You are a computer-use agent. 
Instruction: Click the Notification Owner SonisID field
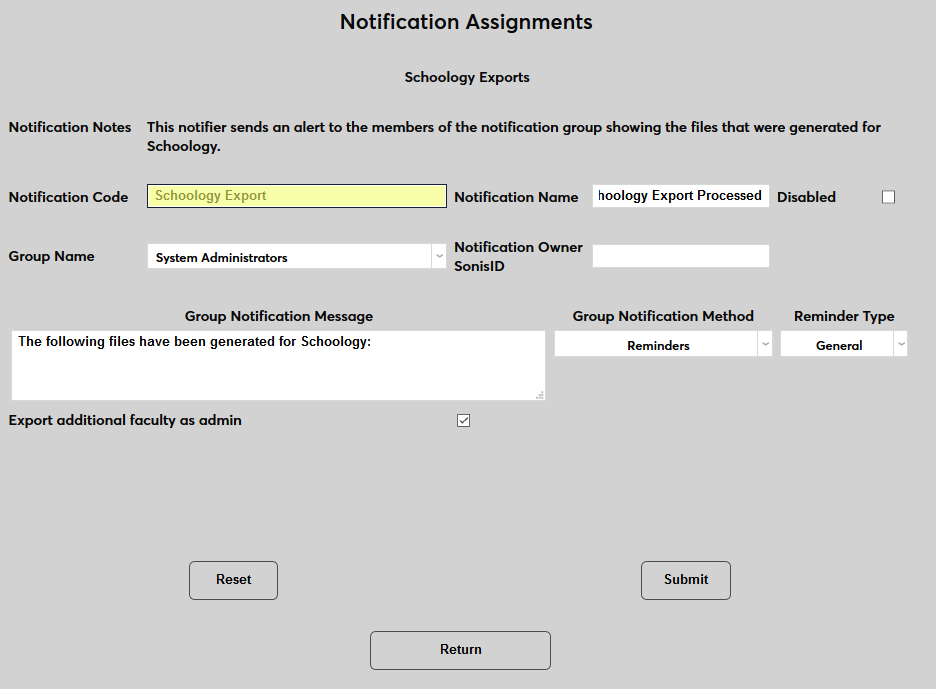[681, 256]
